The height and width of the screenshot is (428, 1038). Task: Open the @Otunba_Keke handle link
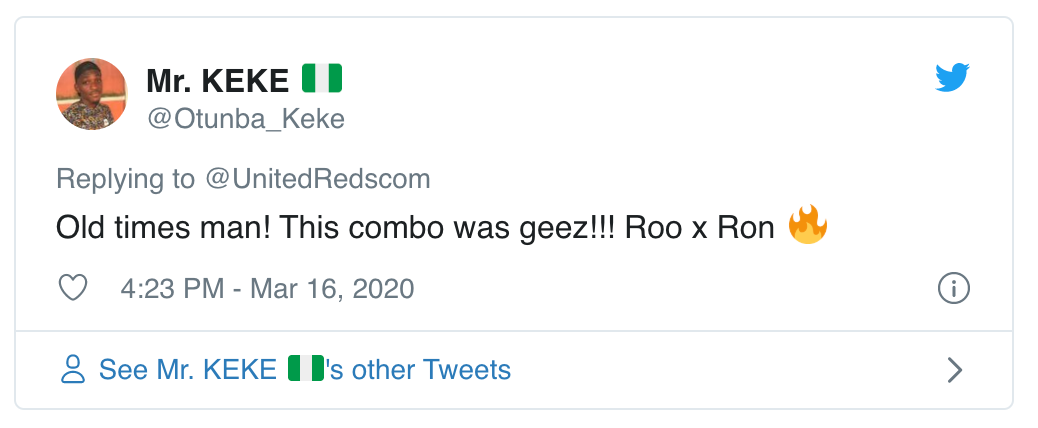245,119
